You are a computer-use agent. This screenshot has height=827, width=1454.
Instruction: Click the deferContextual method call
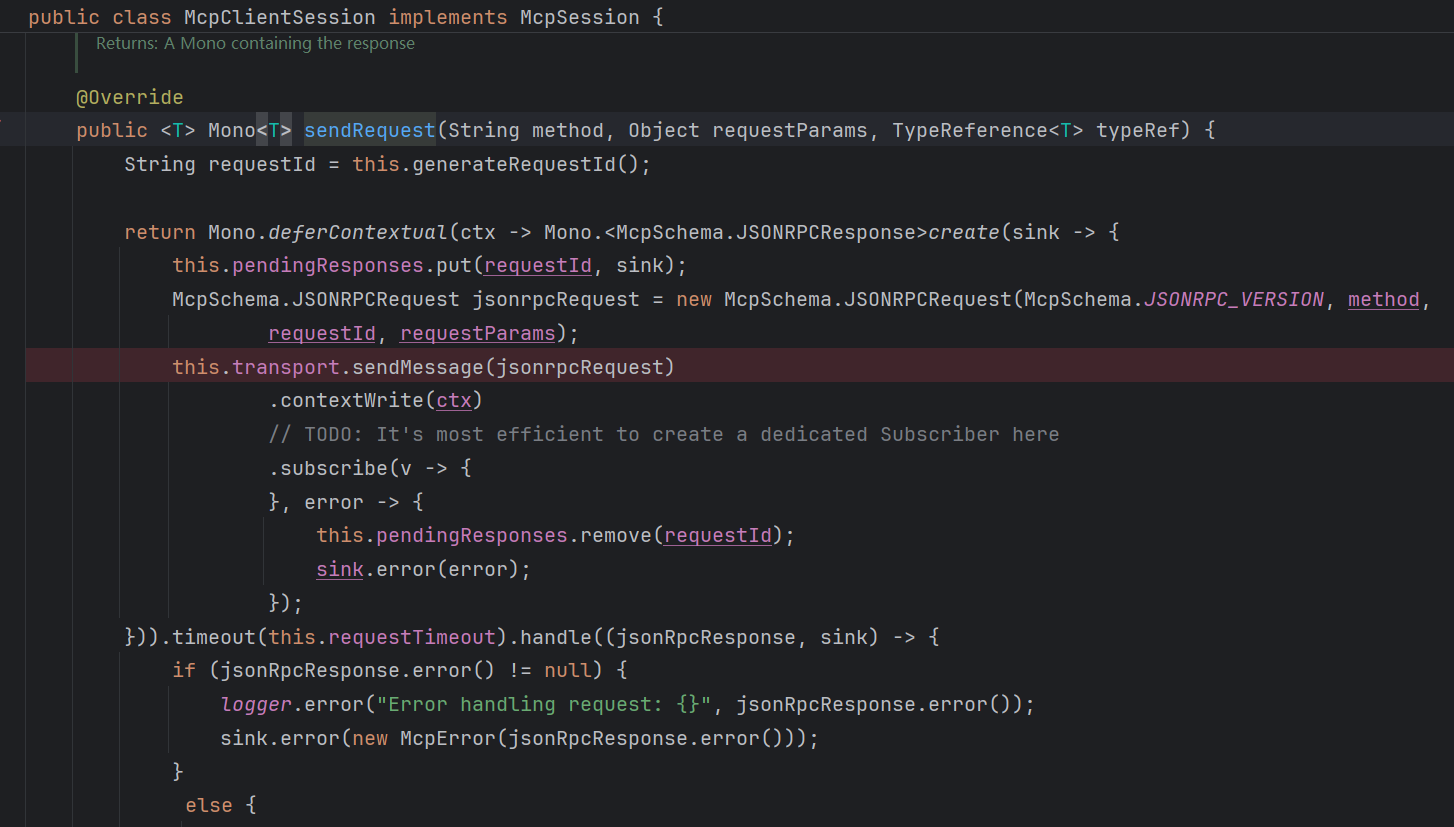(358, 232)
